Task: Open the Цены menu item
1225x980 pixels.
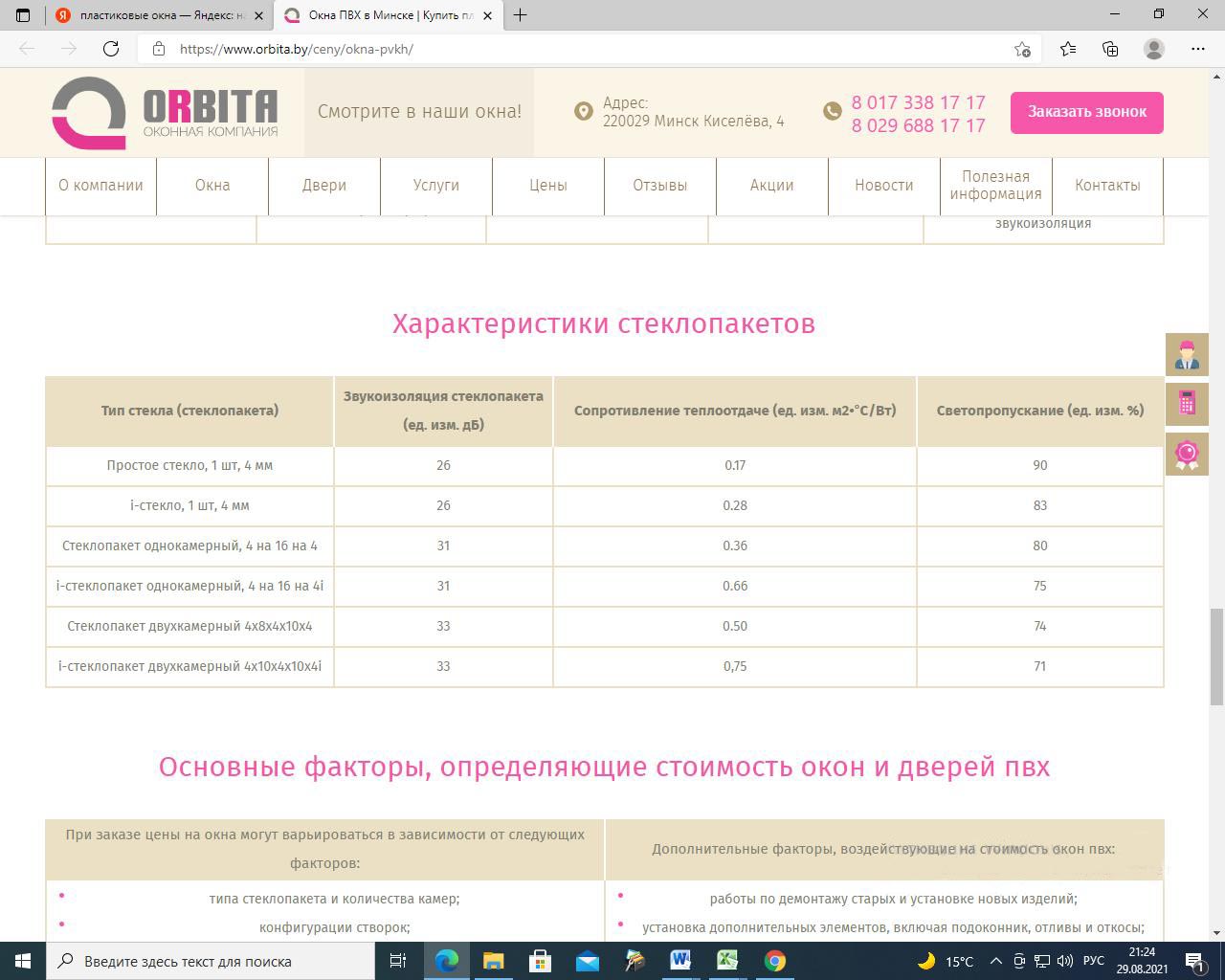Action: coord(548,186)
